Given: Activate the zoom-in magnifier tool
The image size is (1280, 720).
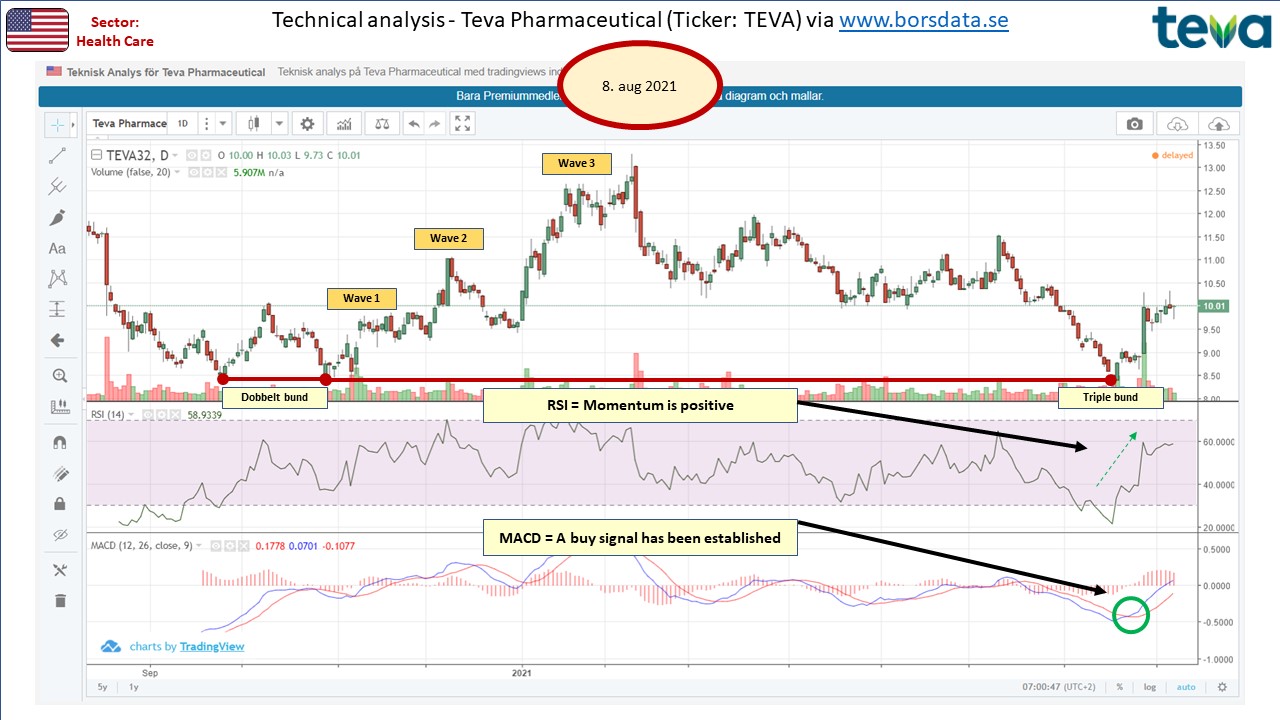Looking at the screenshot, I should click(x=59, y=376).
